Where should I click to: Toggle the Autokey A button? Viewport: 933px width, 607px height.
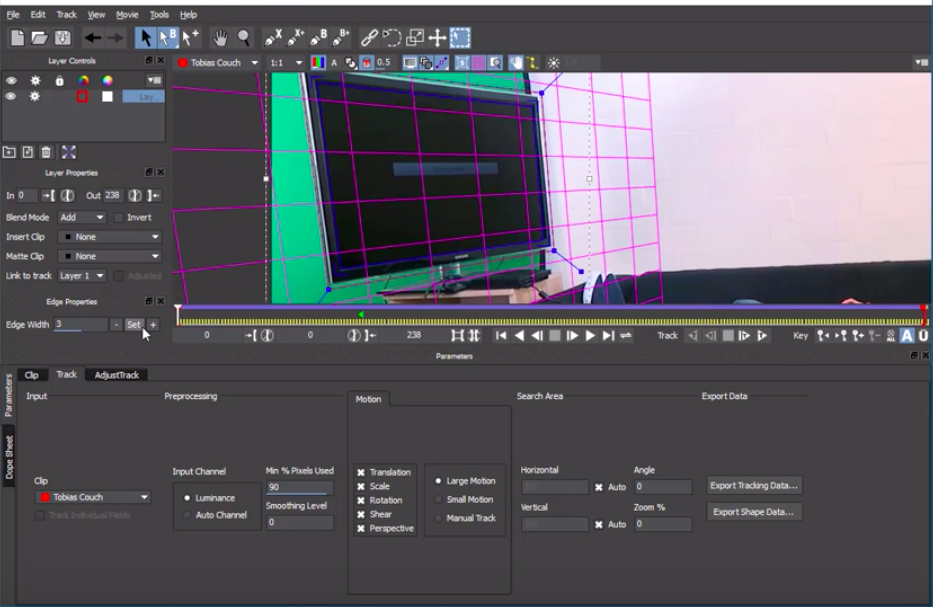907,336
